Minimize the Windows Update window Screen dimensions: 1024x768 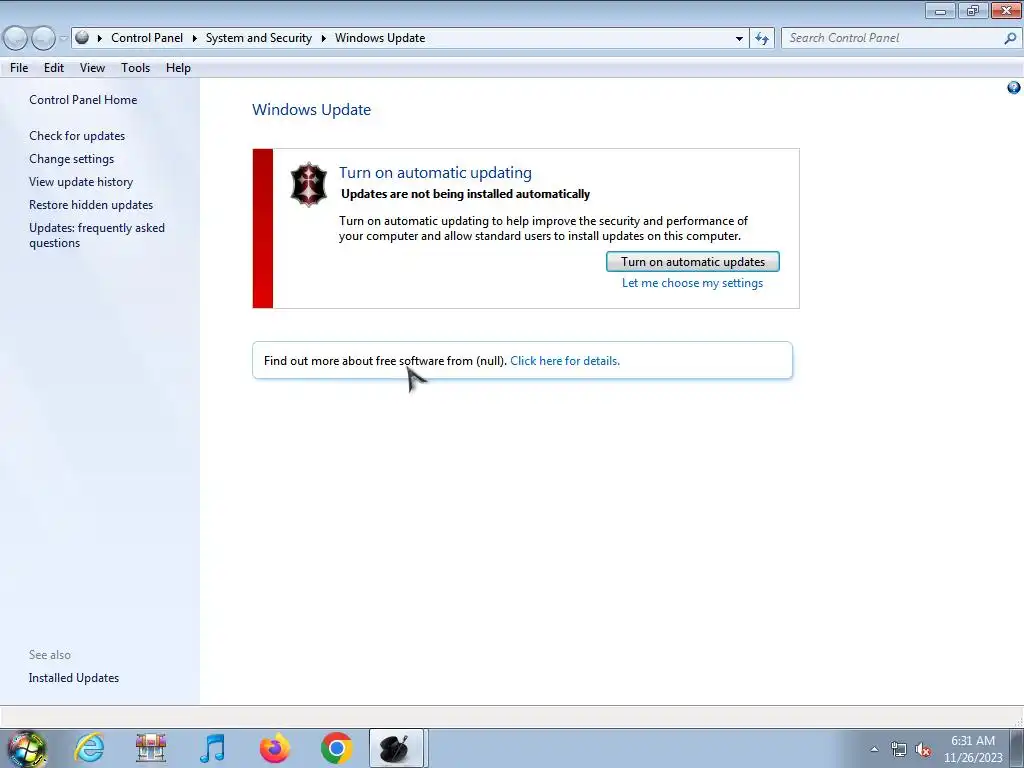coord(940,10)
